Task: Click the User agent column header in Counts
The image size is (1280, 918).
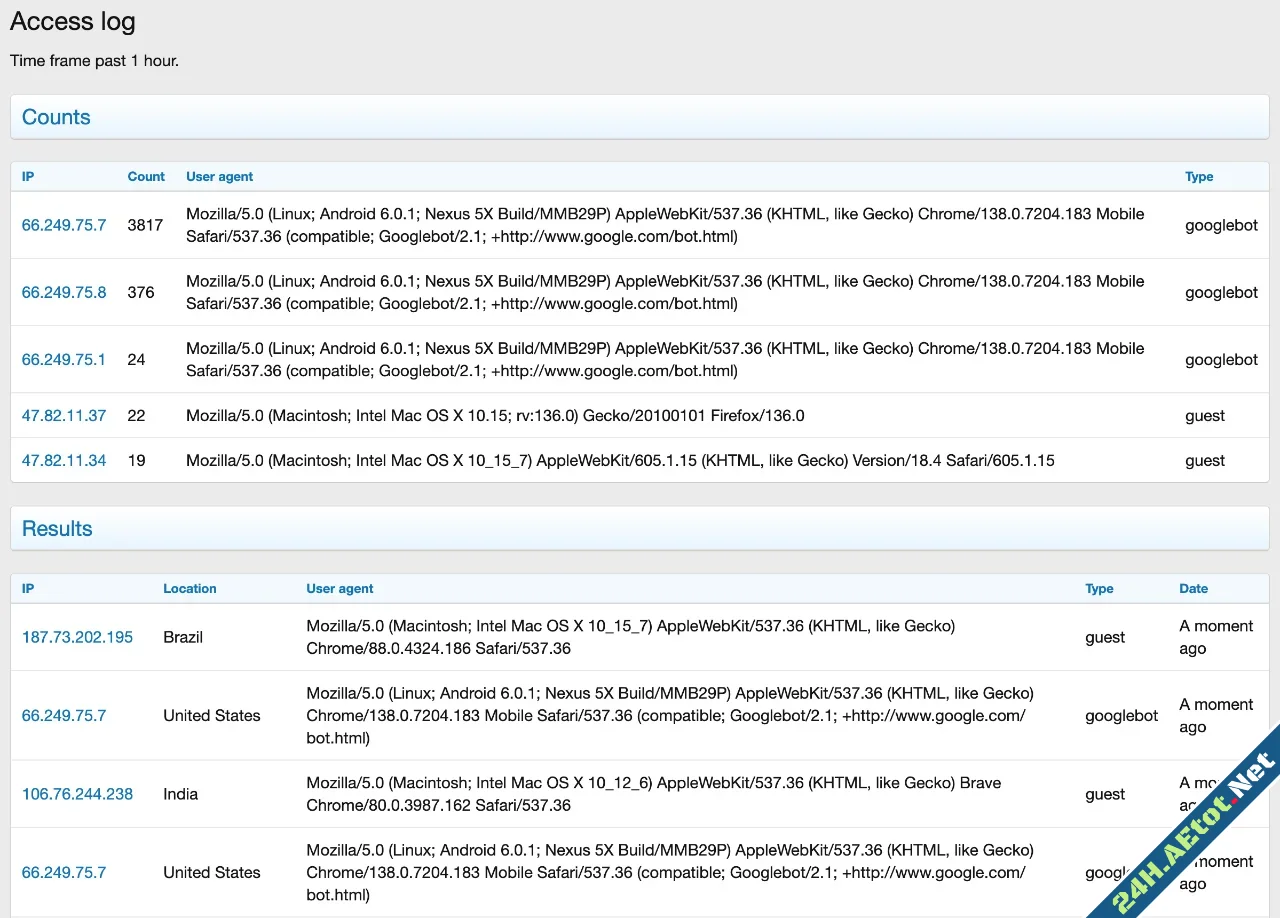Action: coord(219,176)
